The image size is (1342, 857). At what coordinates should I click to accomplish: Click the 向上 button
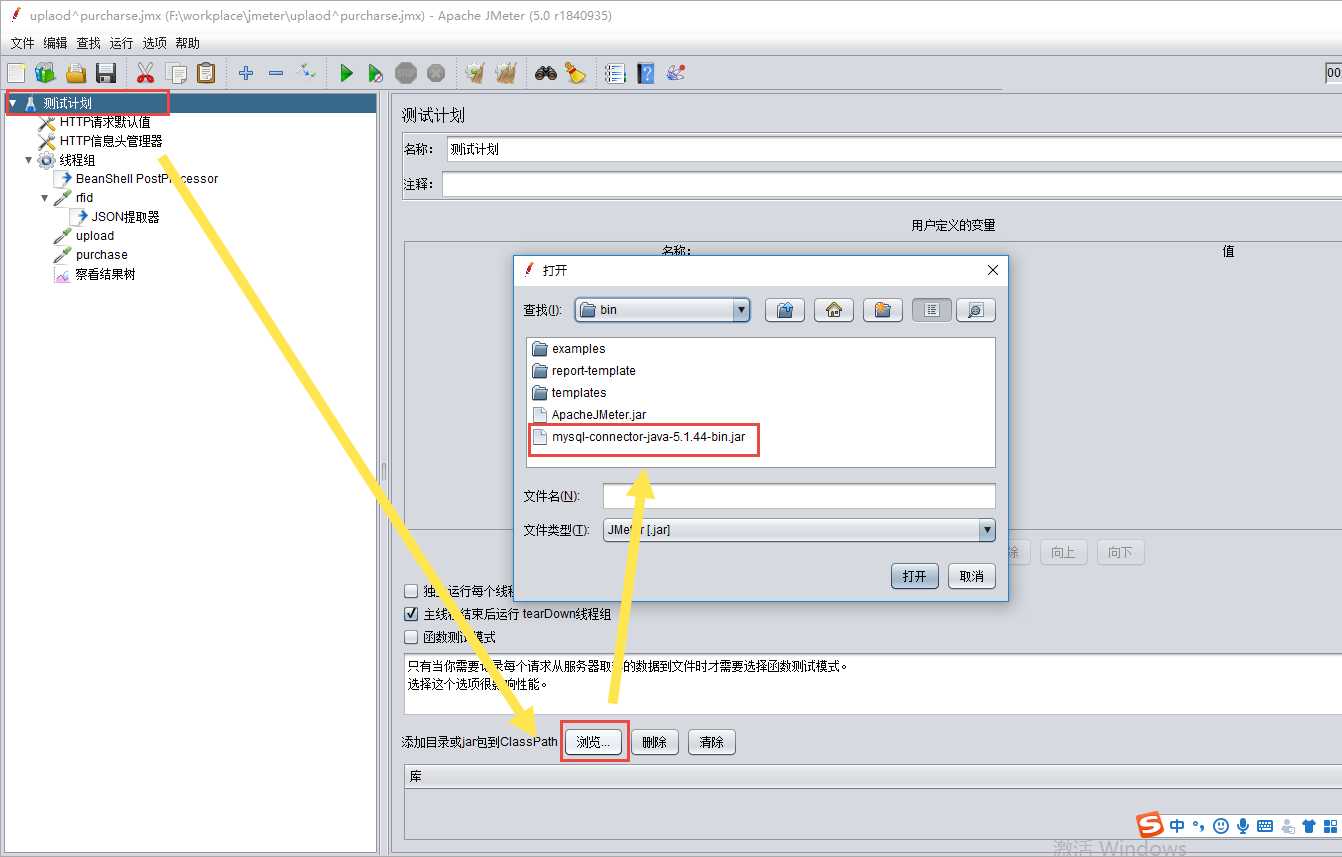(x=1064, y=552)
